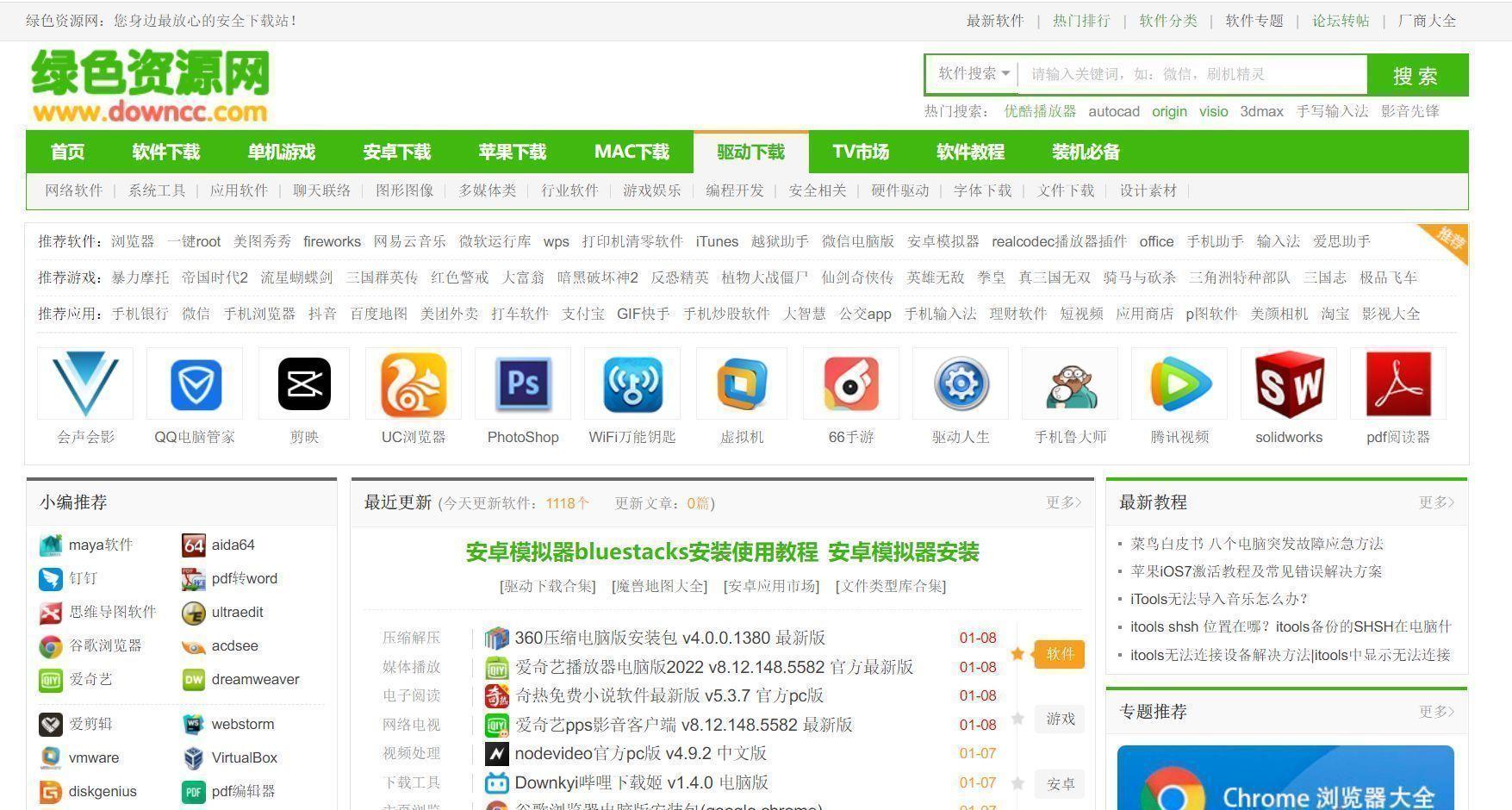Open the WiFi万能钥匙 icon
Screen dimensions: 1512x810
[632, 383]
